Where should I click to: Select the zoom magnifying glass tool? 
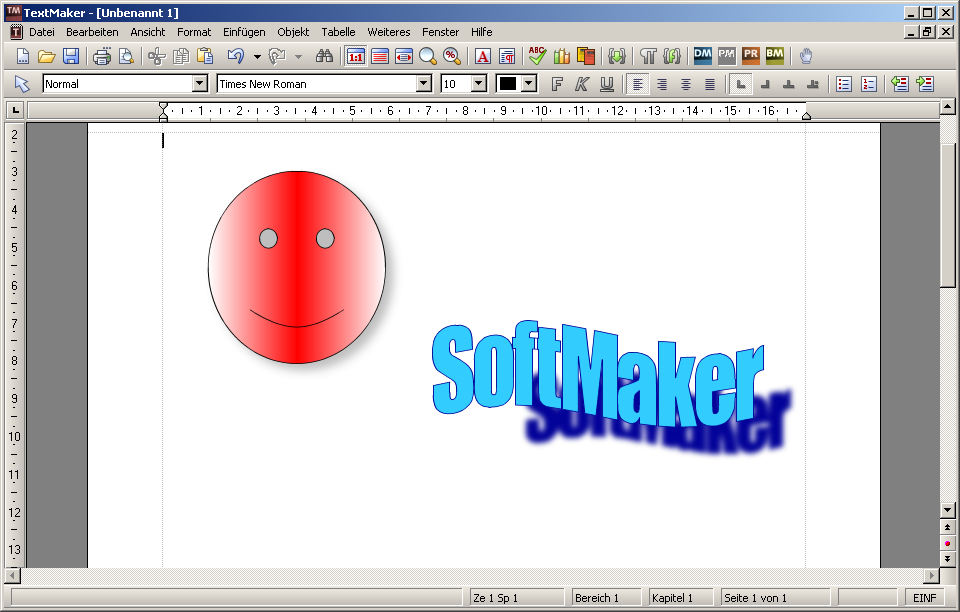coord(428,56)
